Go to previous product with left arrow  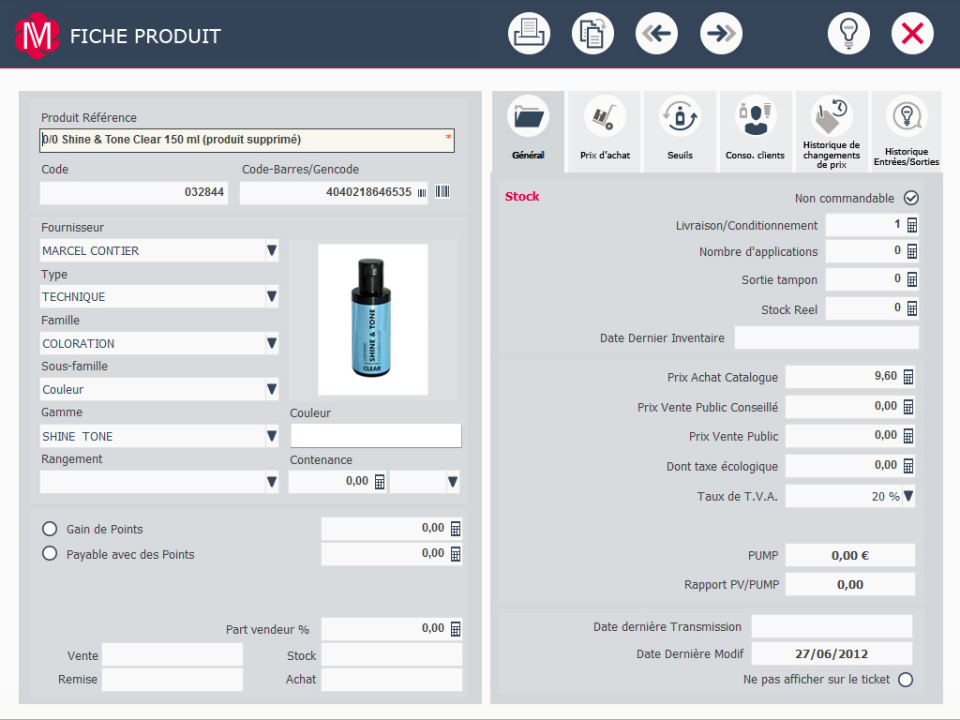[x=657, y=34]
